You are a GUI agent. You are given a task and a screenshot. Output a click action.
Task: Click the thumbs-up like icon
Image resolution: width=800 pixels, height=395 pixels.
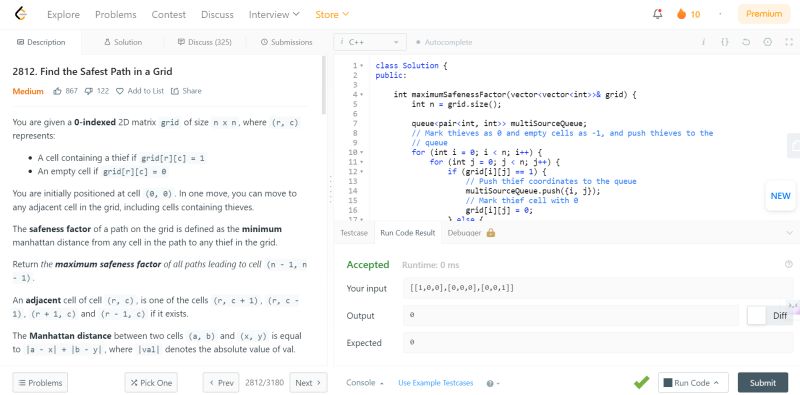[57, 91]
